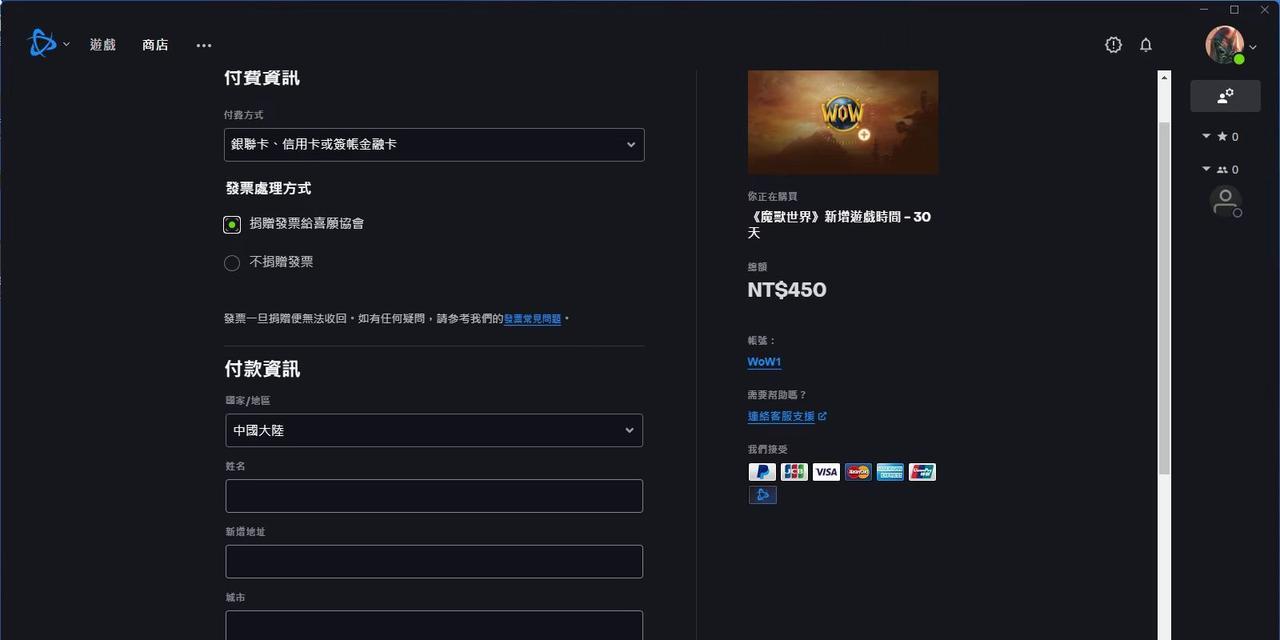Expand the favorites star list
This screenshot has width=1280, height=640.
(x=1206, y=137)
